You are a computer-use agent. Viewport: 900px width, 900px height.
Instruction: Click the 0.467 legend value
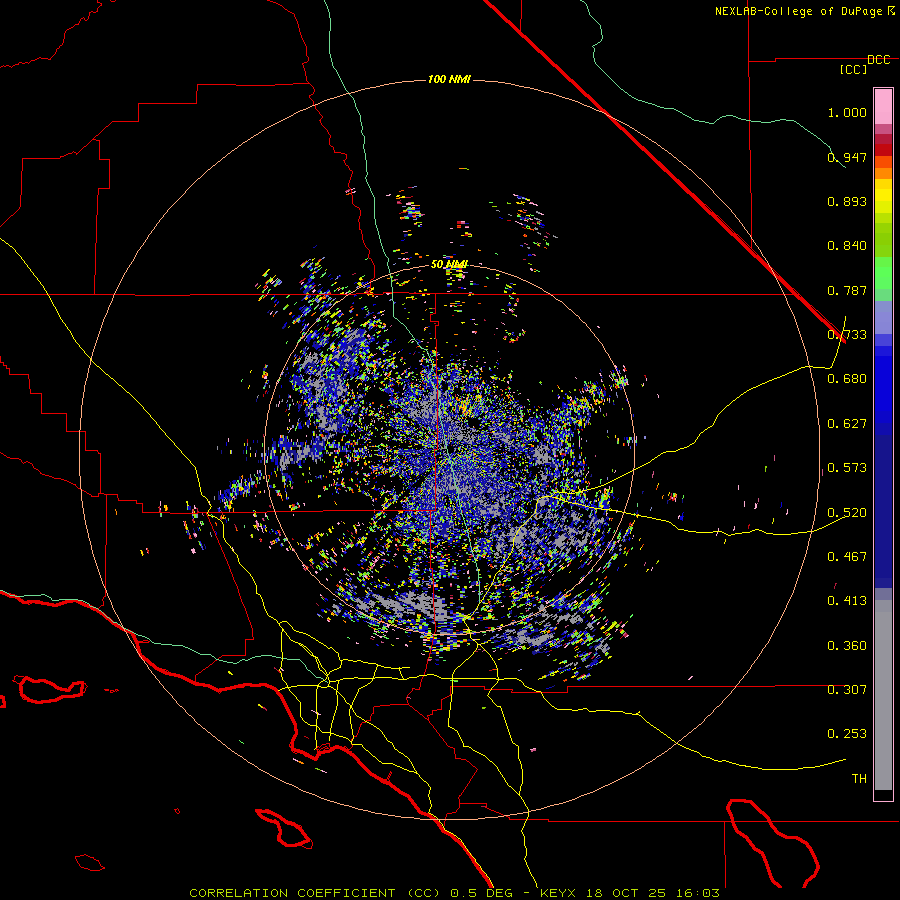847,557
